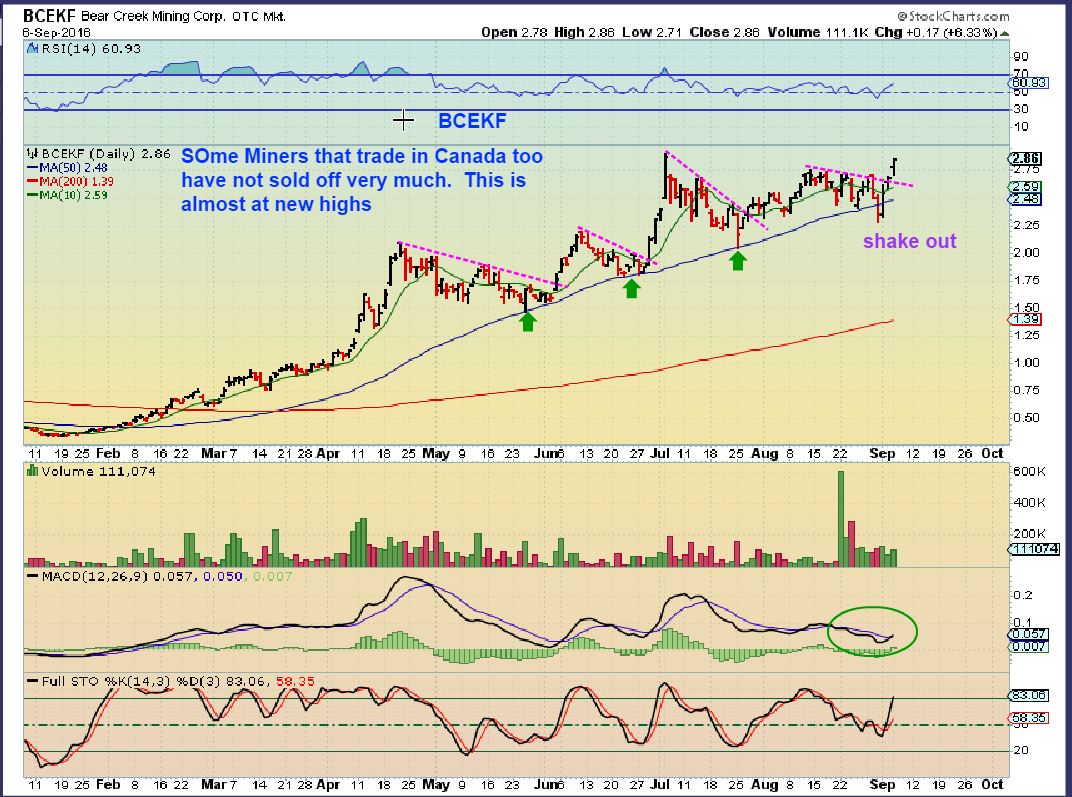Image resolution: width=1072 pixels, height=797 pixels.
Task: Click the 'Close 2.86' value in header
Action: coord(725,32)
